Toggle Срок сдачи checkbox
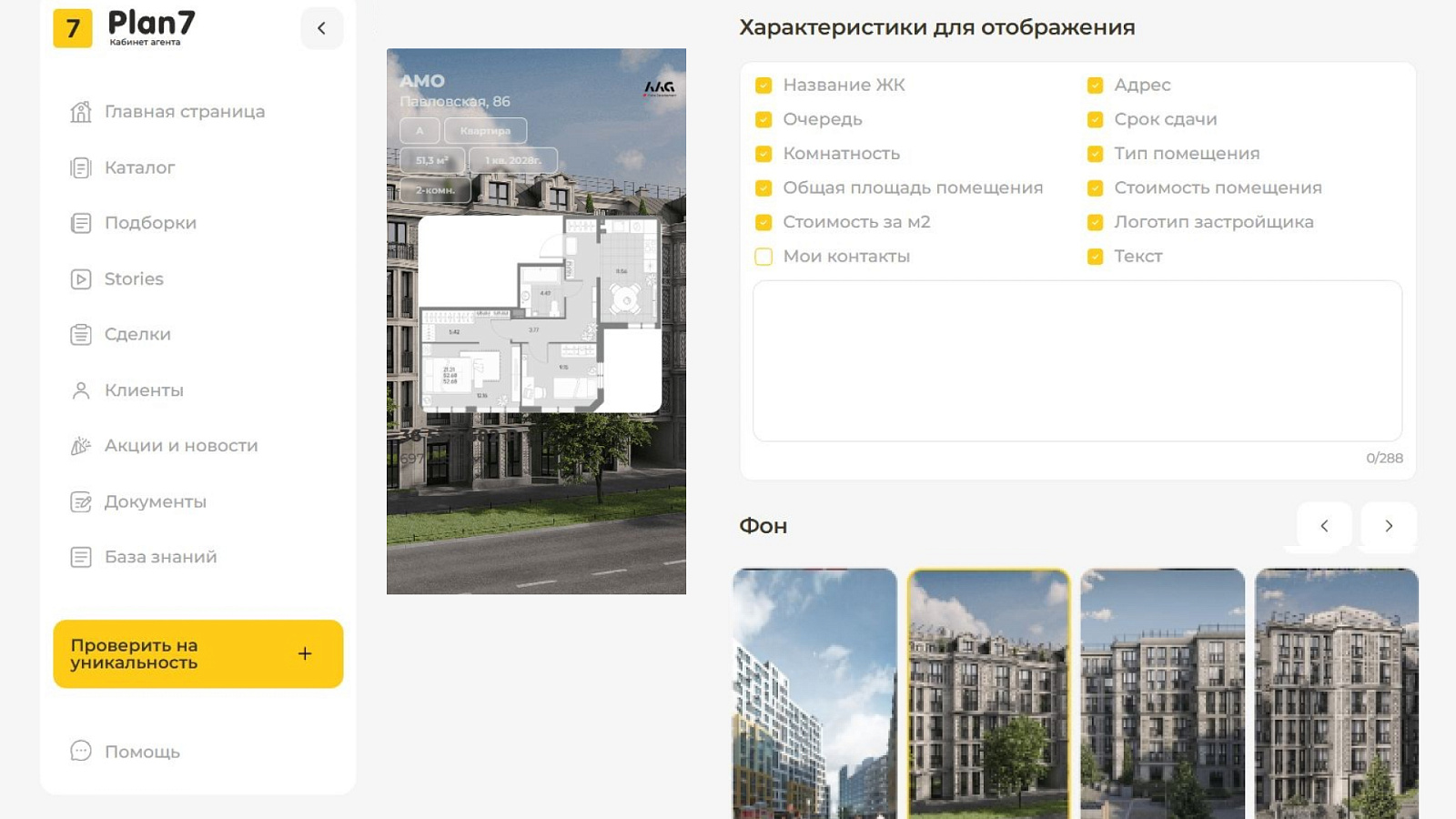This screenshot has height=819, width=1456. coord(1095,119)
